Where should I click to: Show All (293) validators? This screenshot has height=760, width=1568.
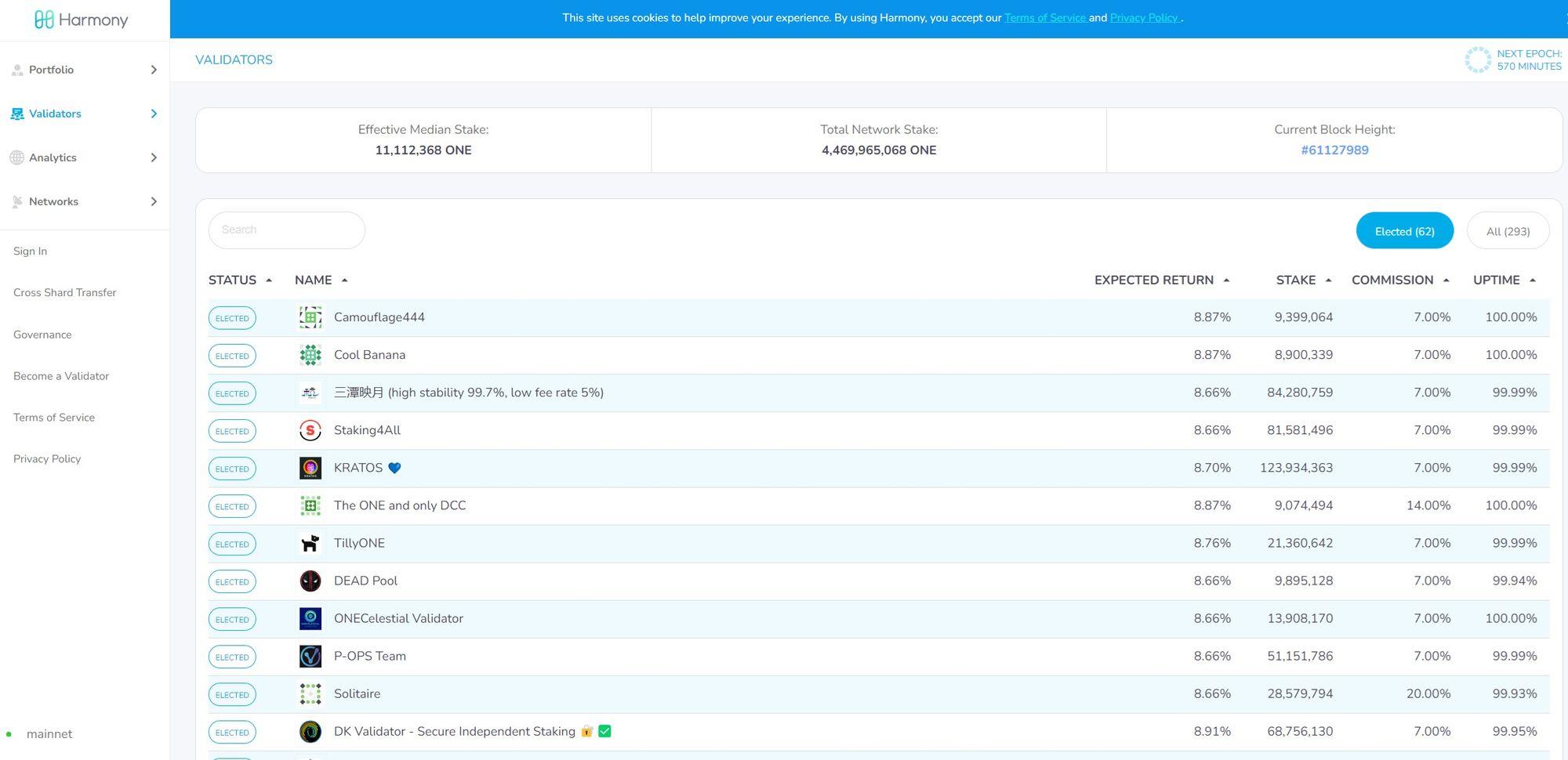1508,231
